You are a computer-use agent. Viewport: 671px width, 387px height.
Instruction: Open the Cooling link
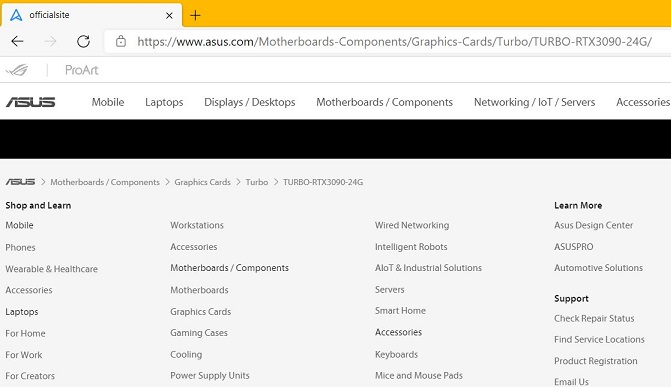click(186, 354)
